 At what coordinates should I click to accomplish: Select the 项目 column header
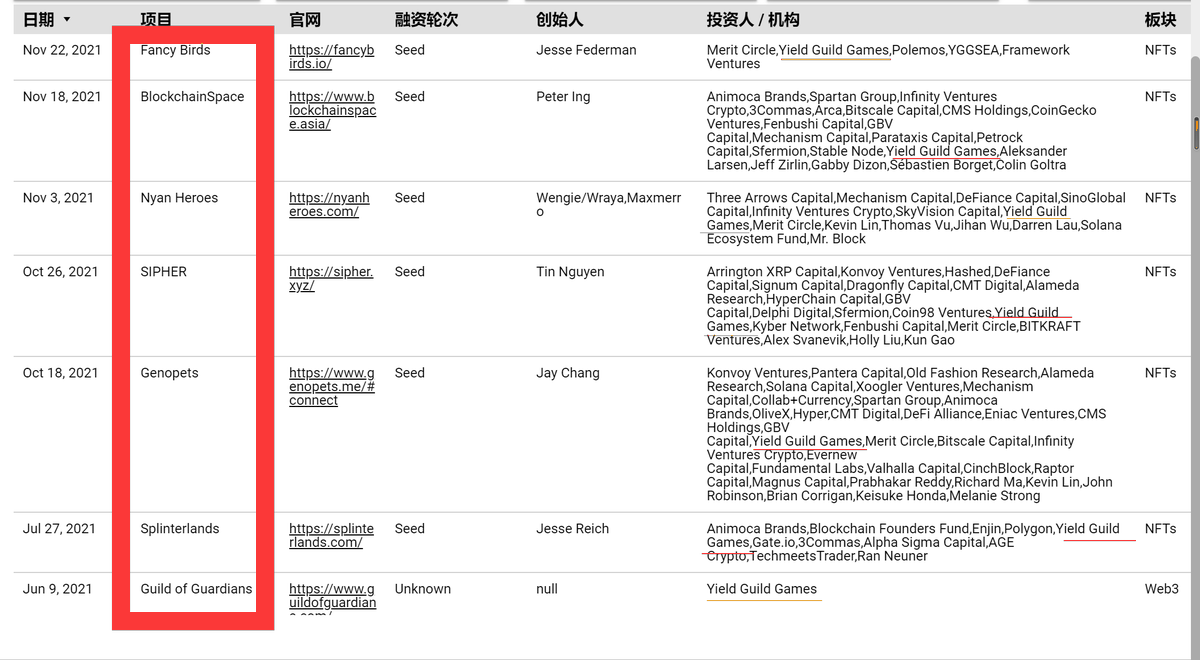coord(153,18)
